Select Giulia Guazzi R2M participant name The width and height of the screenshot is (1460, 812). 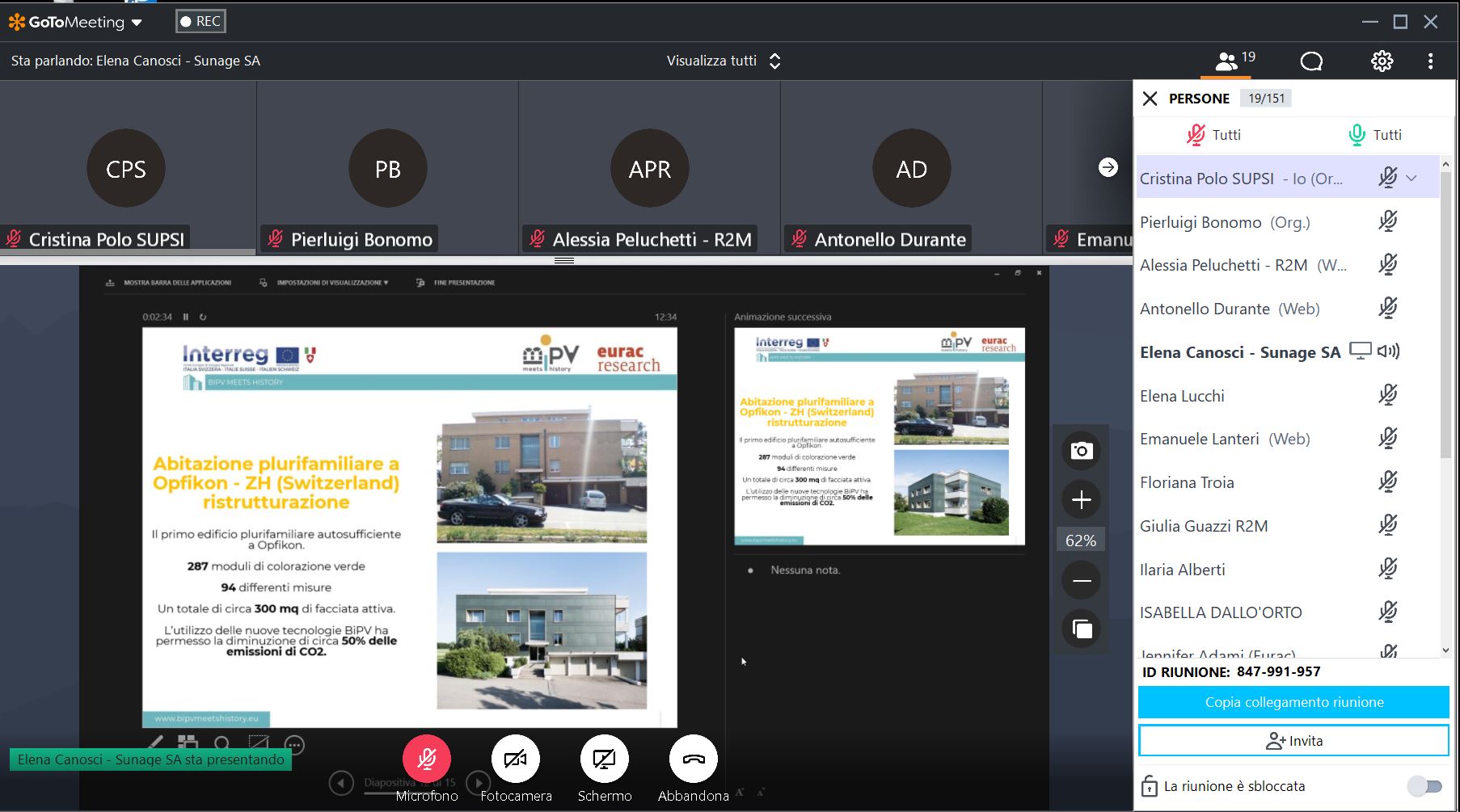(1204, 526)
